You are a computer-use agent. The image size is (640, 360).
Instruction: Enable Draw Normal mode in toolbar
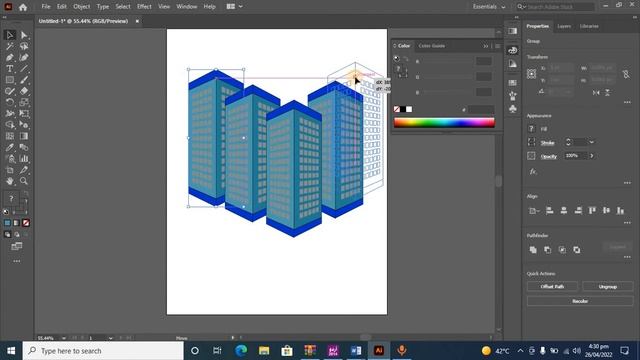7,234
